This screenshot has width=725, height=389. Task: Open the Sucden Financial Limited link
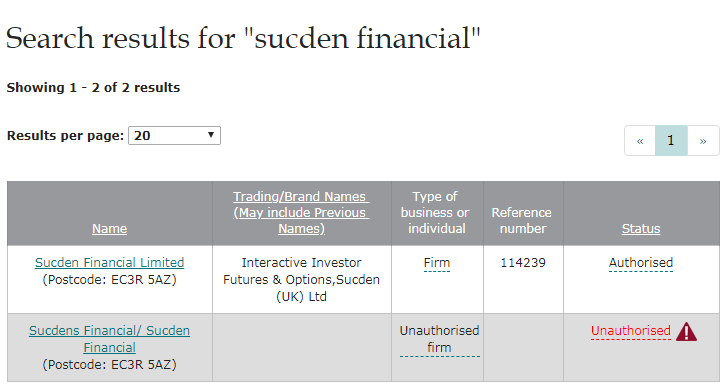[x=110, y=263]
